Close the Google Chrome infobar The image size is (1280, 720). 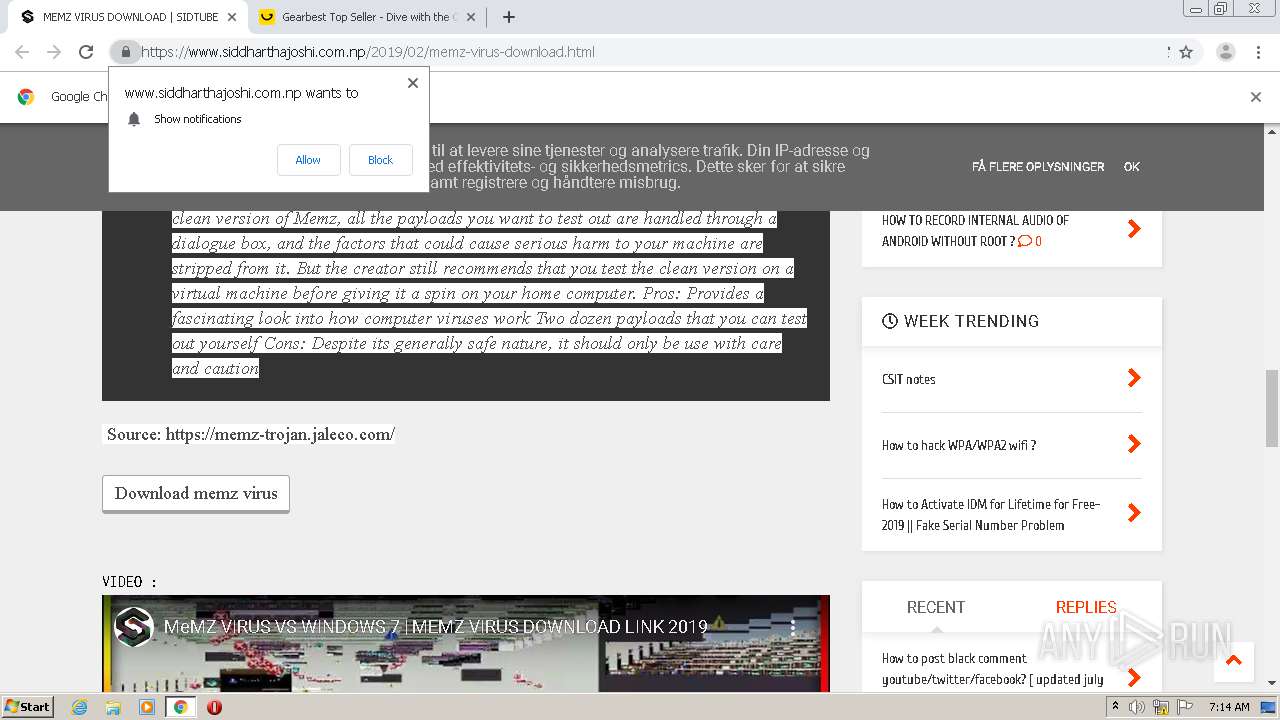click(x=1256, y=97)
